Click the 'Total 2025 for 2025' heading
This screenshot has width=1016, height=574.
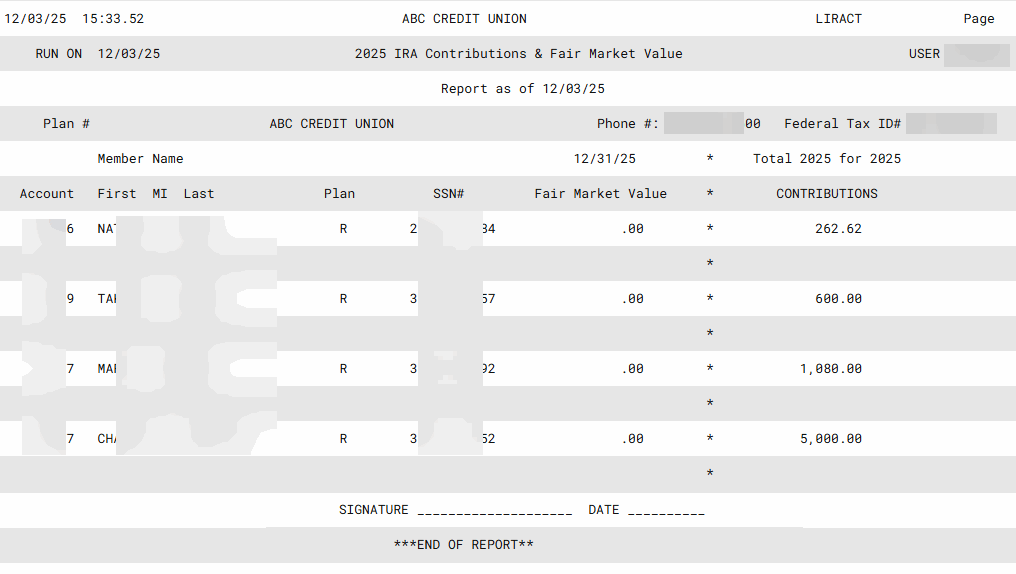pyautogui.click(x=826, y=159)
